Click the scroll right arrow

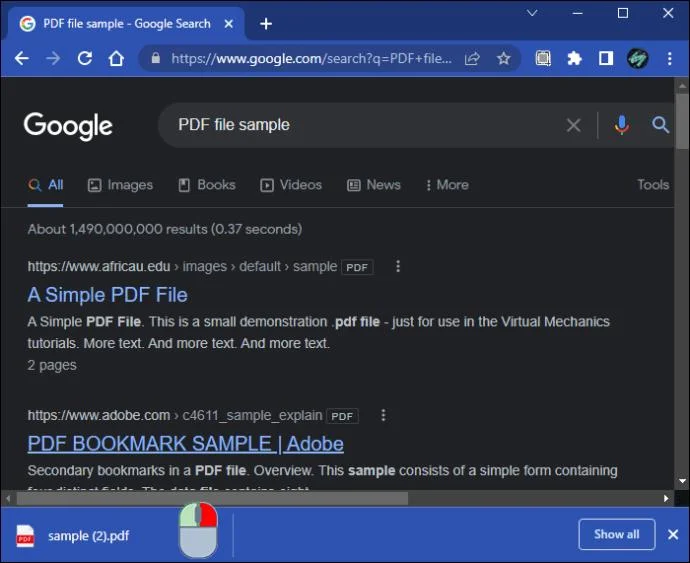[666, 499]
